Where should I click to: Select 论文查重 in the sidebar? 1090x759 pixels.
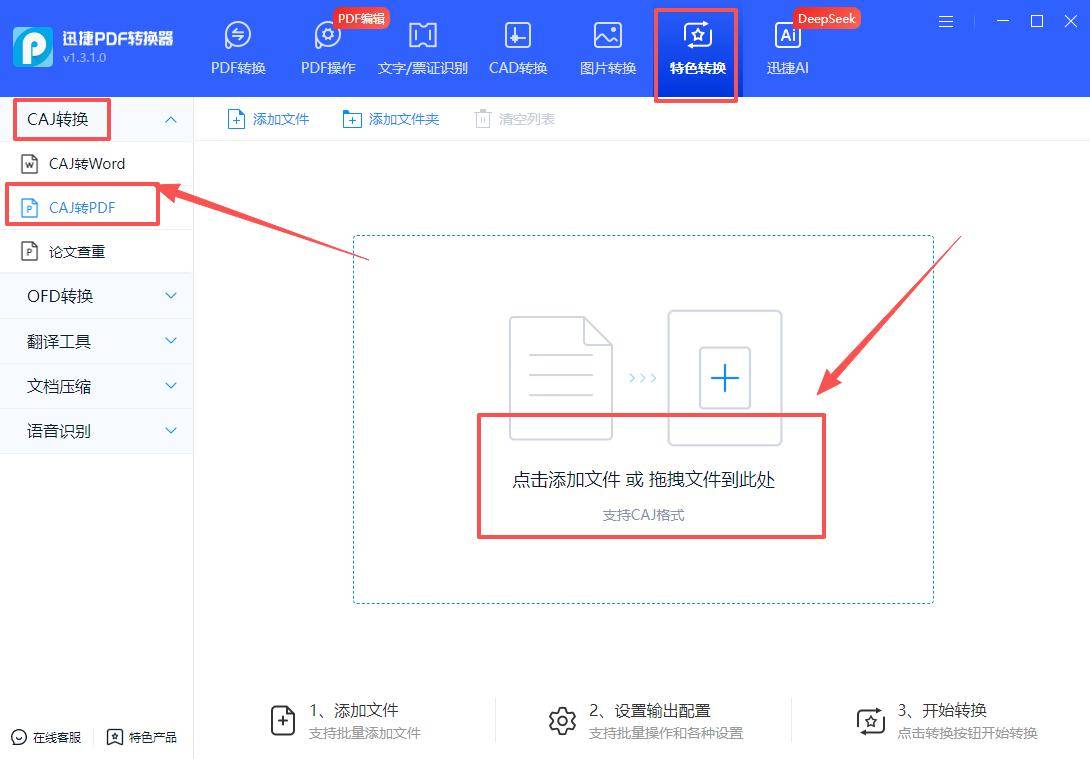click(x=80, y=251)
